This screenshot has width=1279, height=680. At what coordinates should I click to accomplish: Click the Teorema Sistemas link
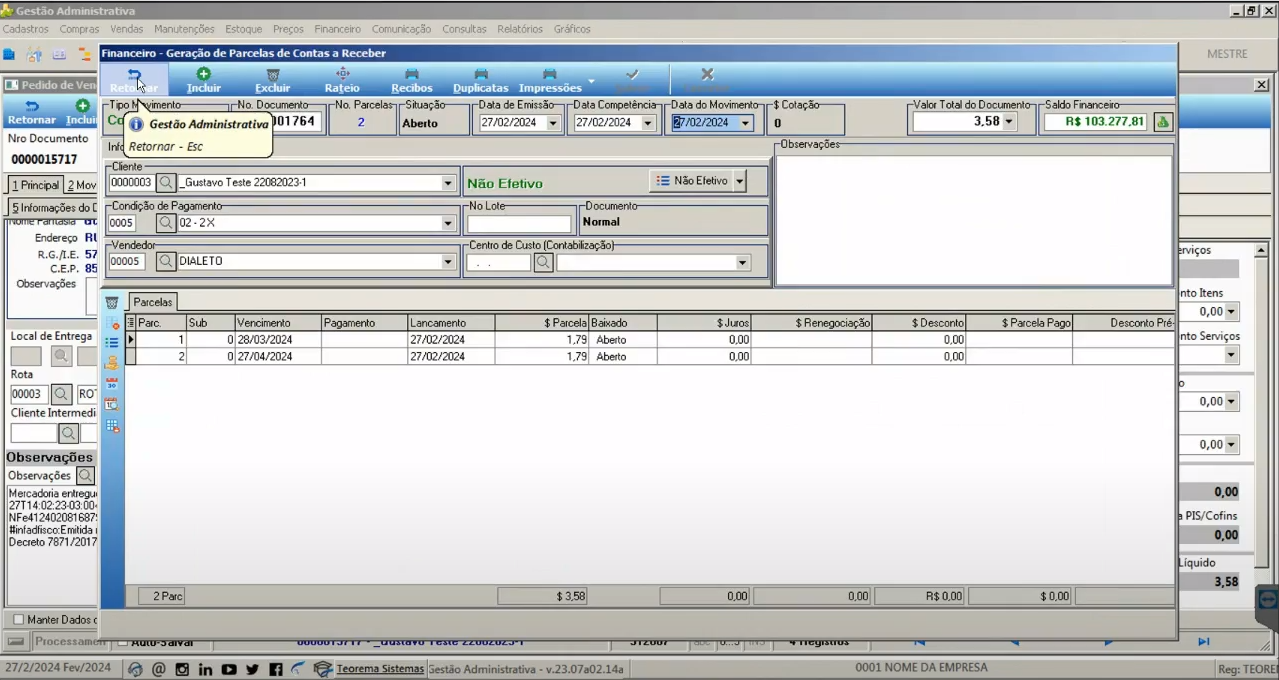[x=381, y=668]
